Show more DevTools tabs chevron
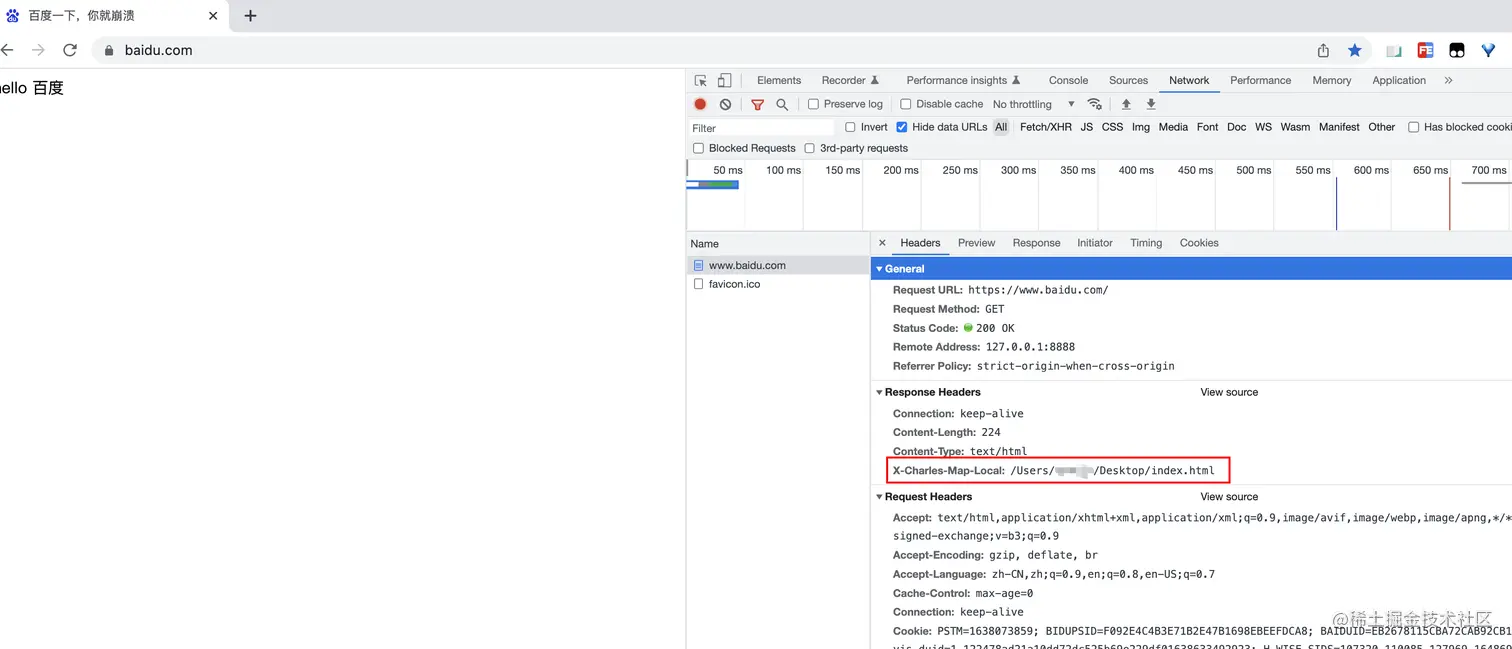 pos(1448,81)
